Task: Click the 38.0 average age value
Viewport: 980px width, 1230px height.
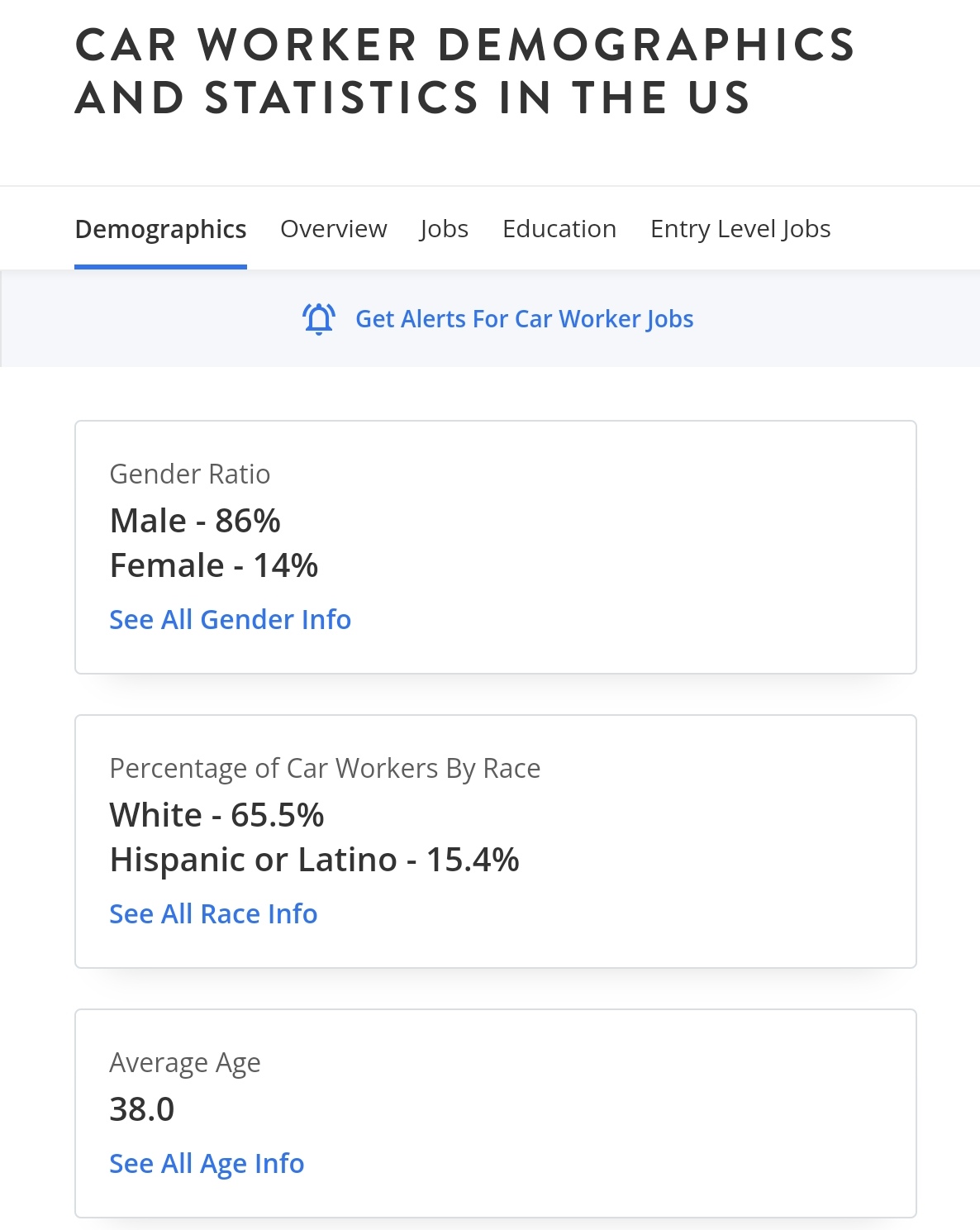Action: 142,1109
